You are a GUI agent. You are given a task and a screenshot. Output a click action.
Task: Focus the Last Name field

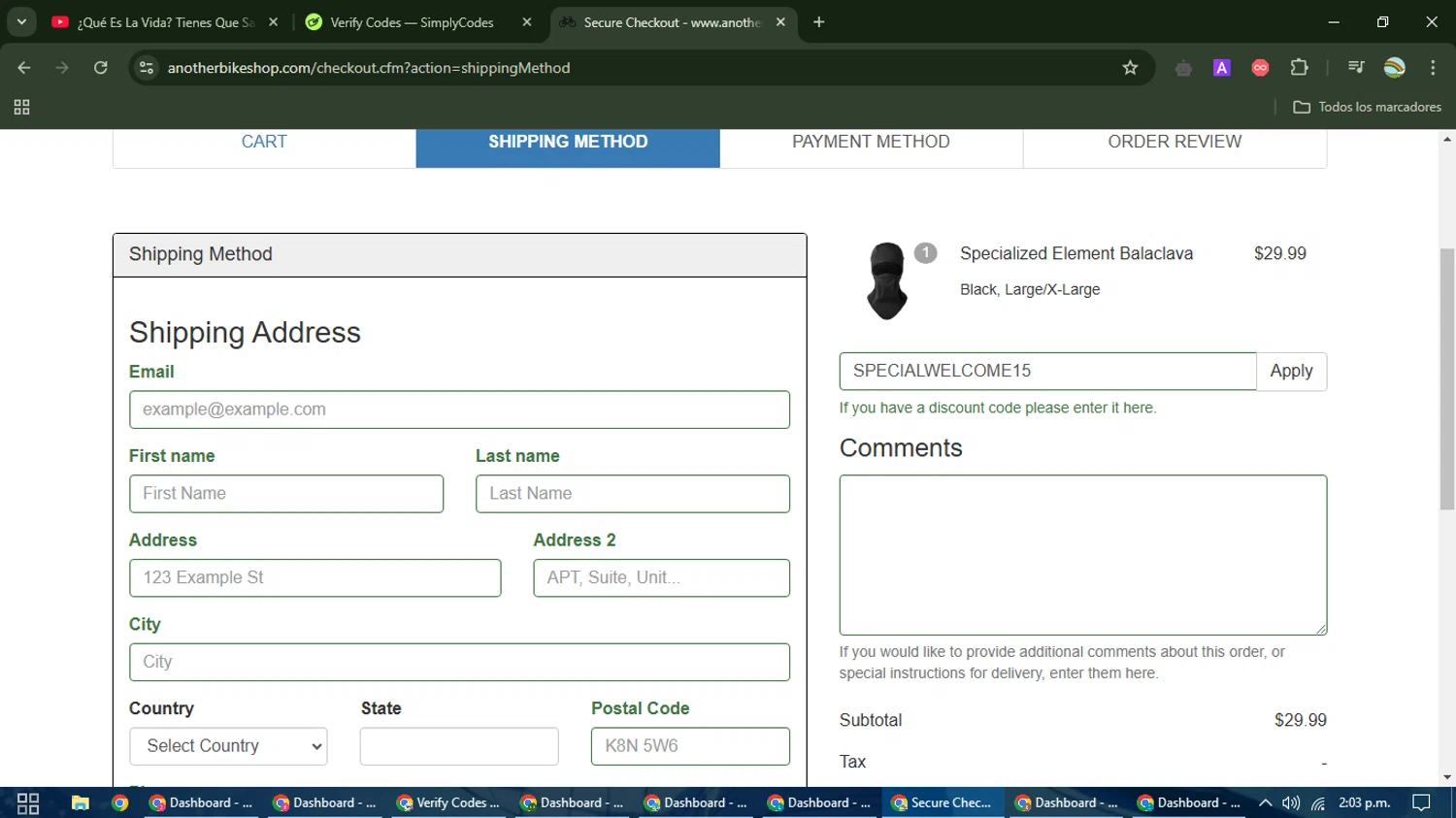(x=633, y=494)
